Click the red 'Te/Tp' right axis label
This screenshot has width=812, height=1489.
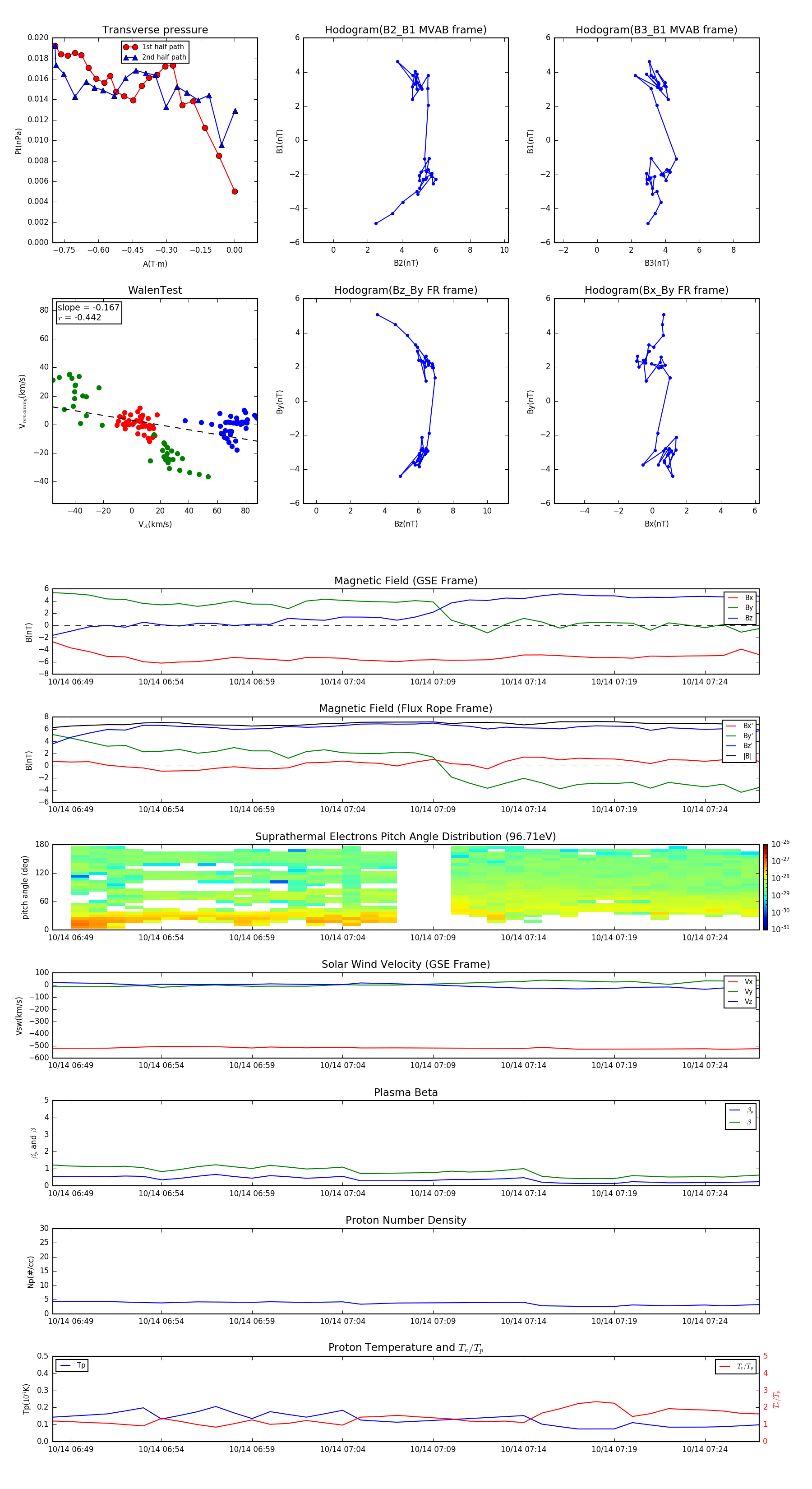pyautogui.click(x=777, y=1399)
